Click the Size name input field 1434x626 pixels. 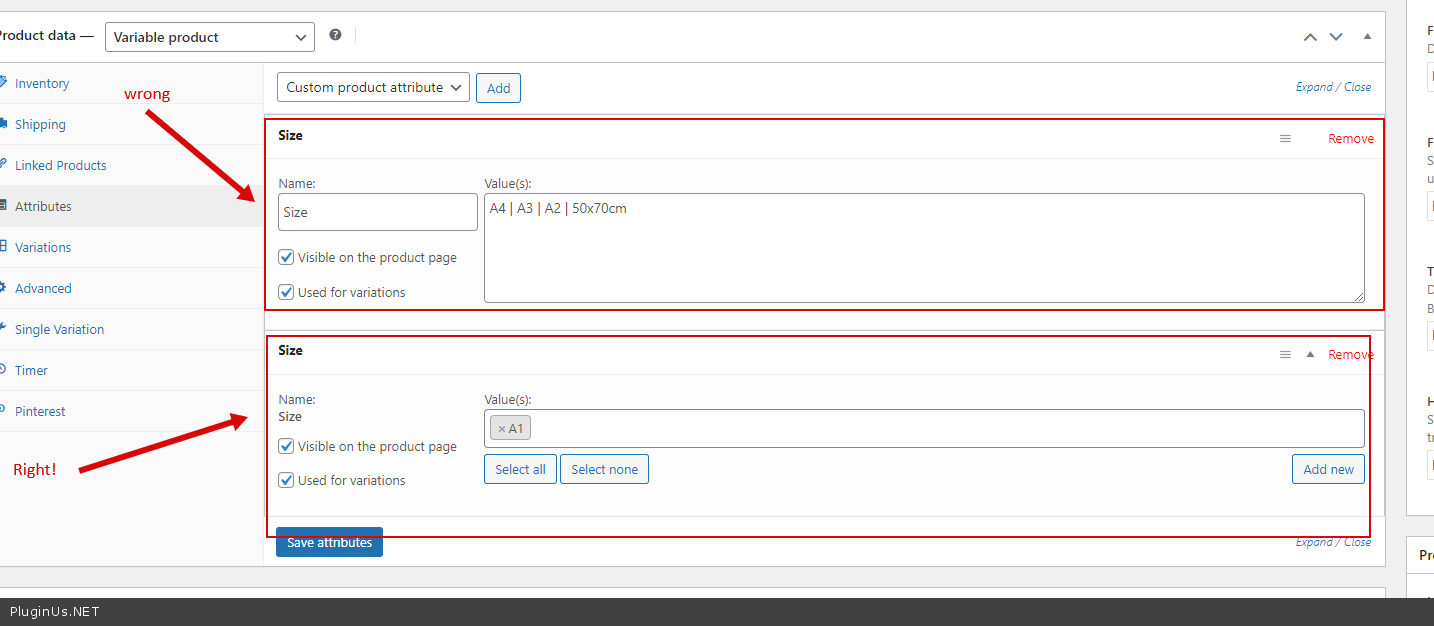(377, 212)
